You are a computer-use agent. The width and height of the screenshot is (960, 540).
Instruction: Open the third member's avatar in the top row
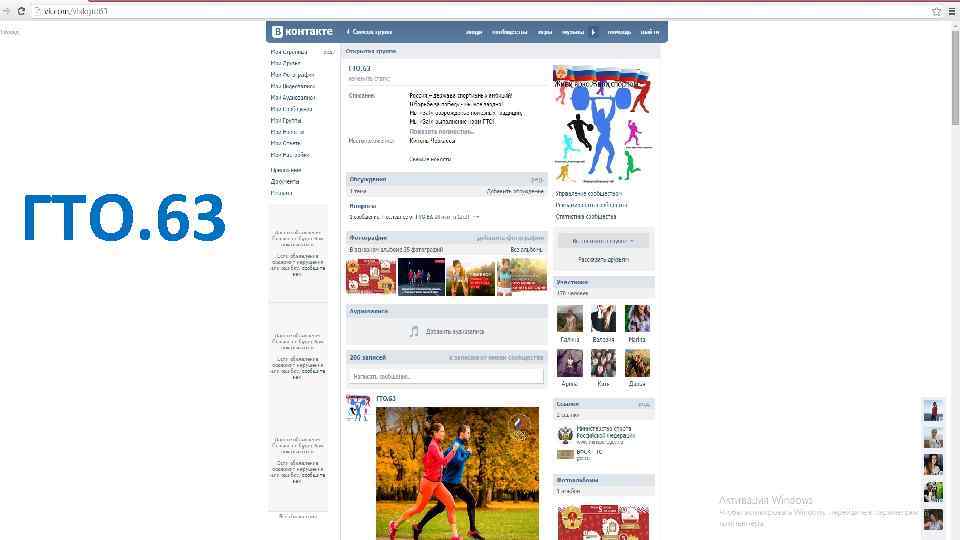[x=637, y=318]
